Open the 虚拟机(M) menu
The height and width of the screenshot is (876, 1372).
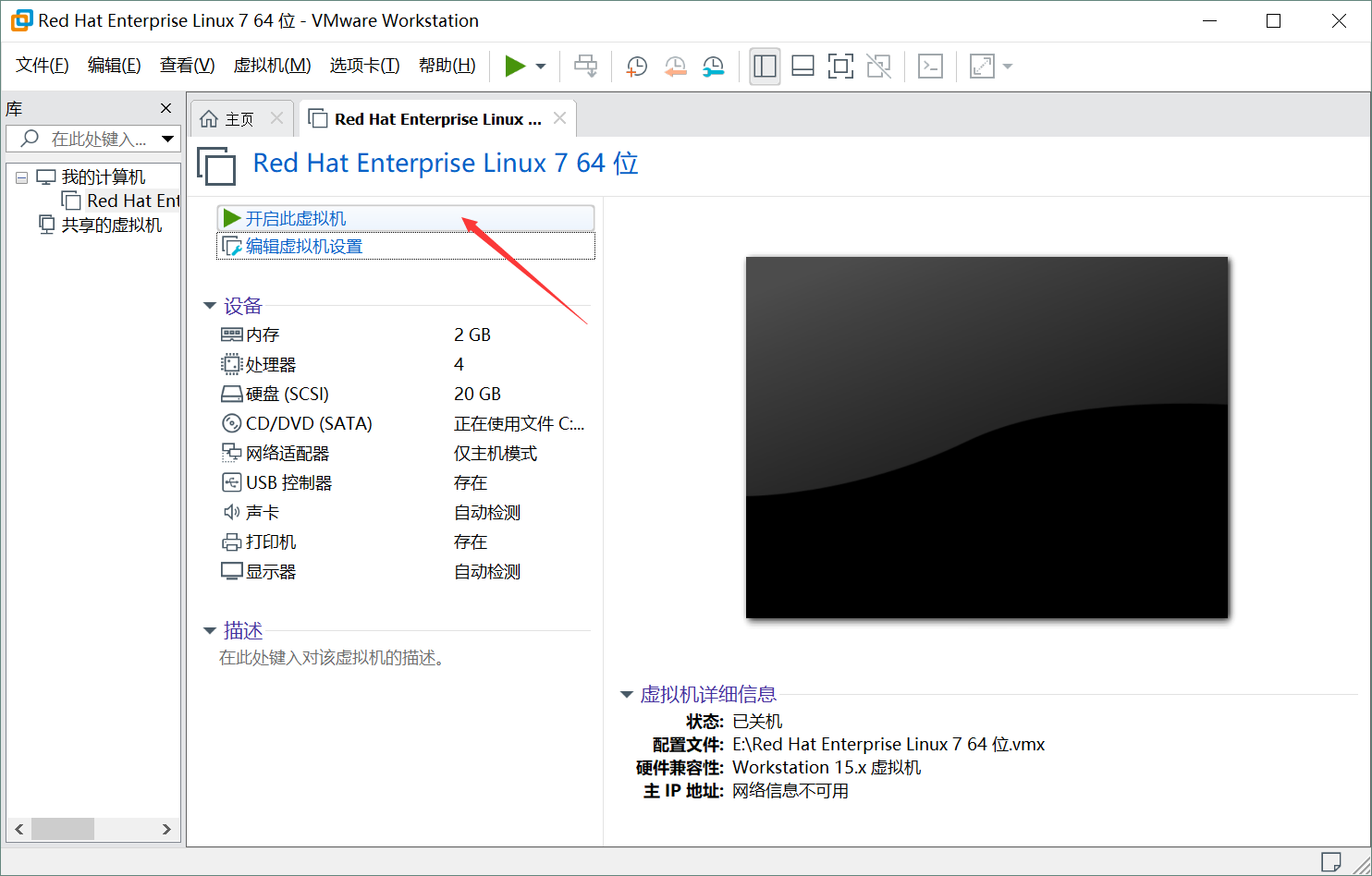272,66
